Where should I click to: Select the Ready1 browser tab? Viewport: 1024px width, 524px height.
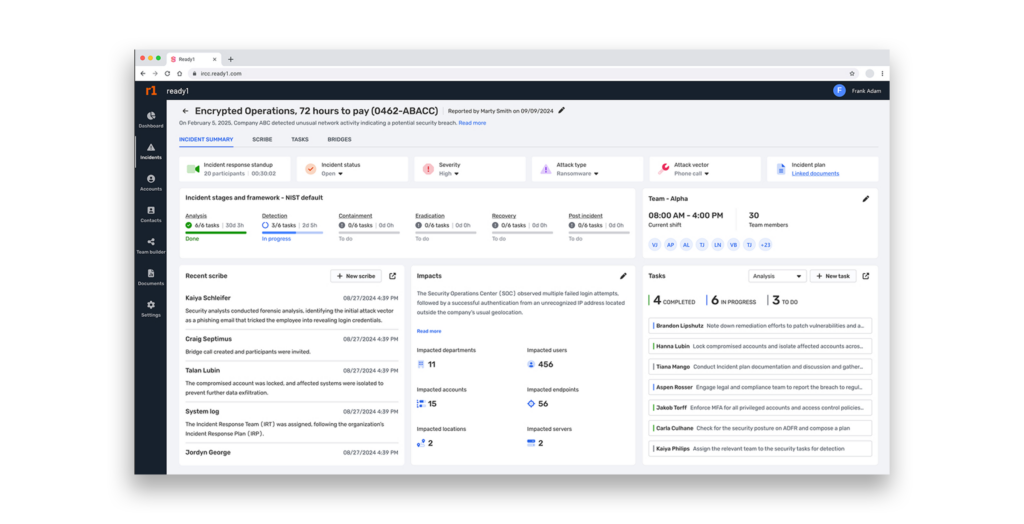click(x=193, y=59)
